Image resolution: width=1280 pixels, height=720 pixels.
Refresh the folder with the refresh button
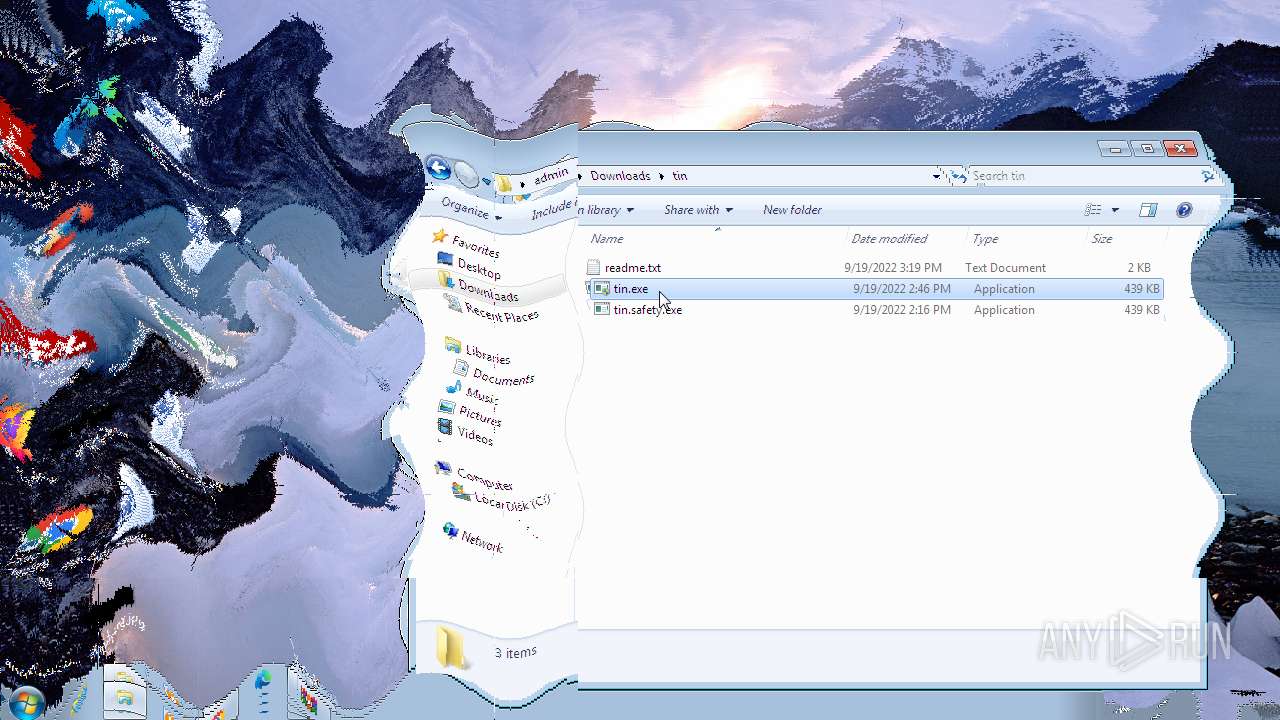point(958,176)
